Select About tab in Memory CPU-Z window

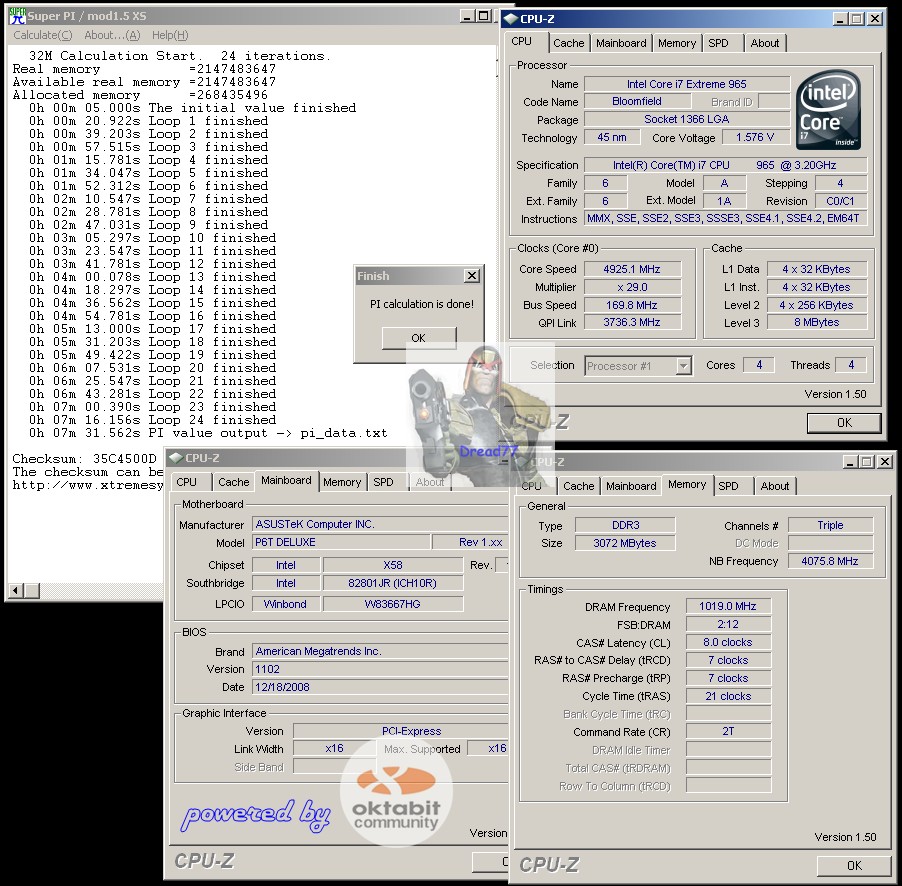tap(775, 486)
